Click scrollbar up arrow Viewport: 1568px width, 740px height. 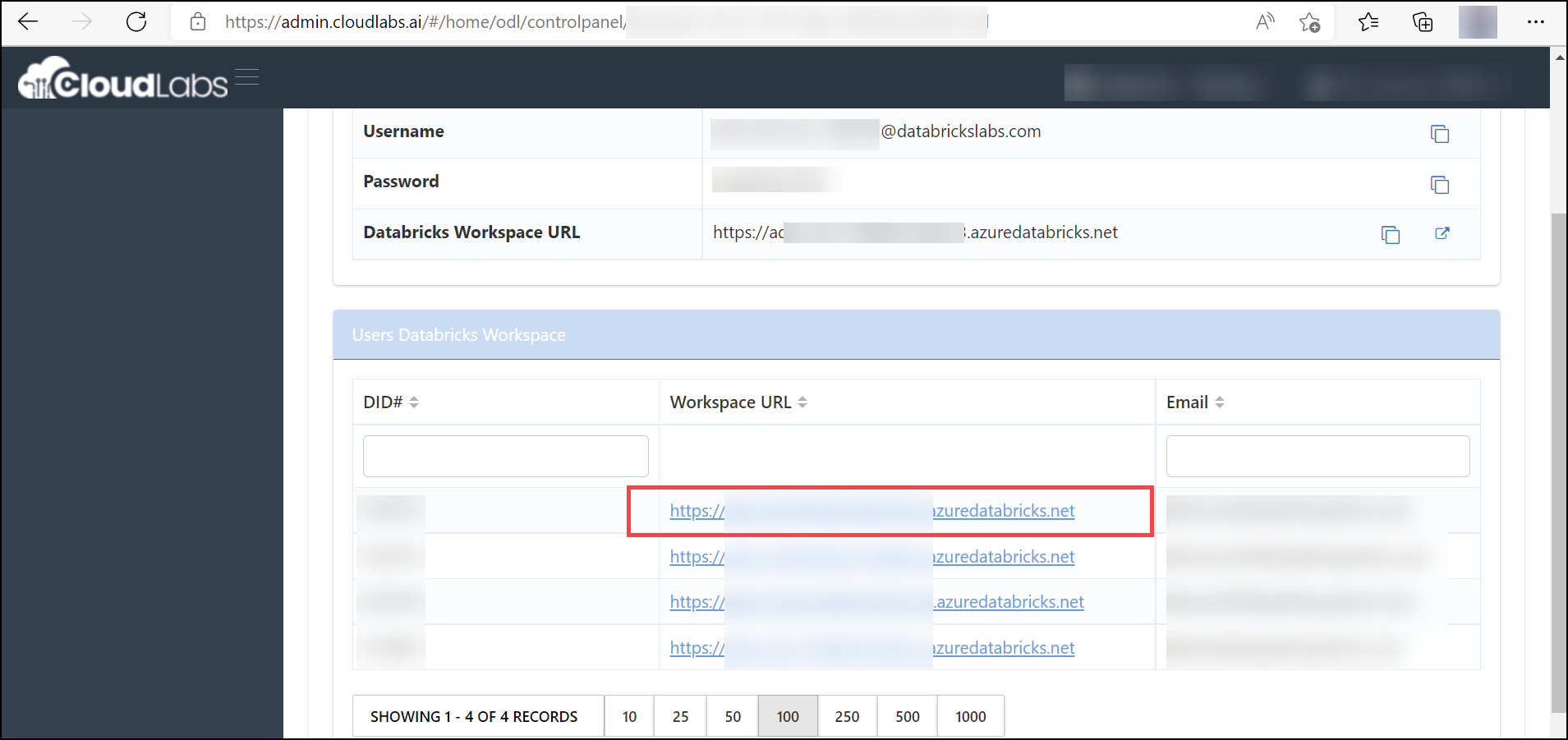tap(1558, 57)
